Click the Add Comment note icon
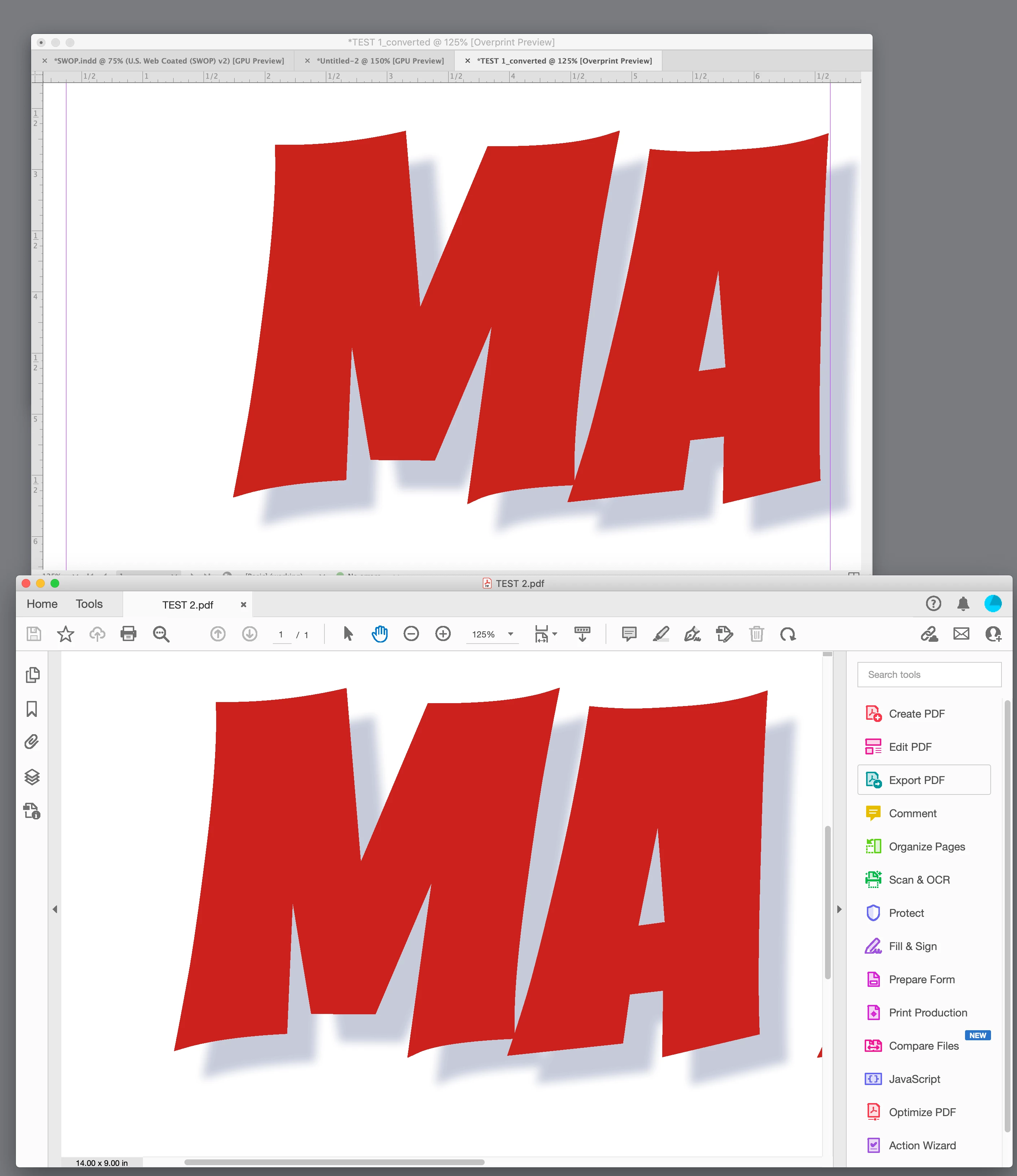The height and width of the screenshot is (1176, 1017). click(629, 634)
